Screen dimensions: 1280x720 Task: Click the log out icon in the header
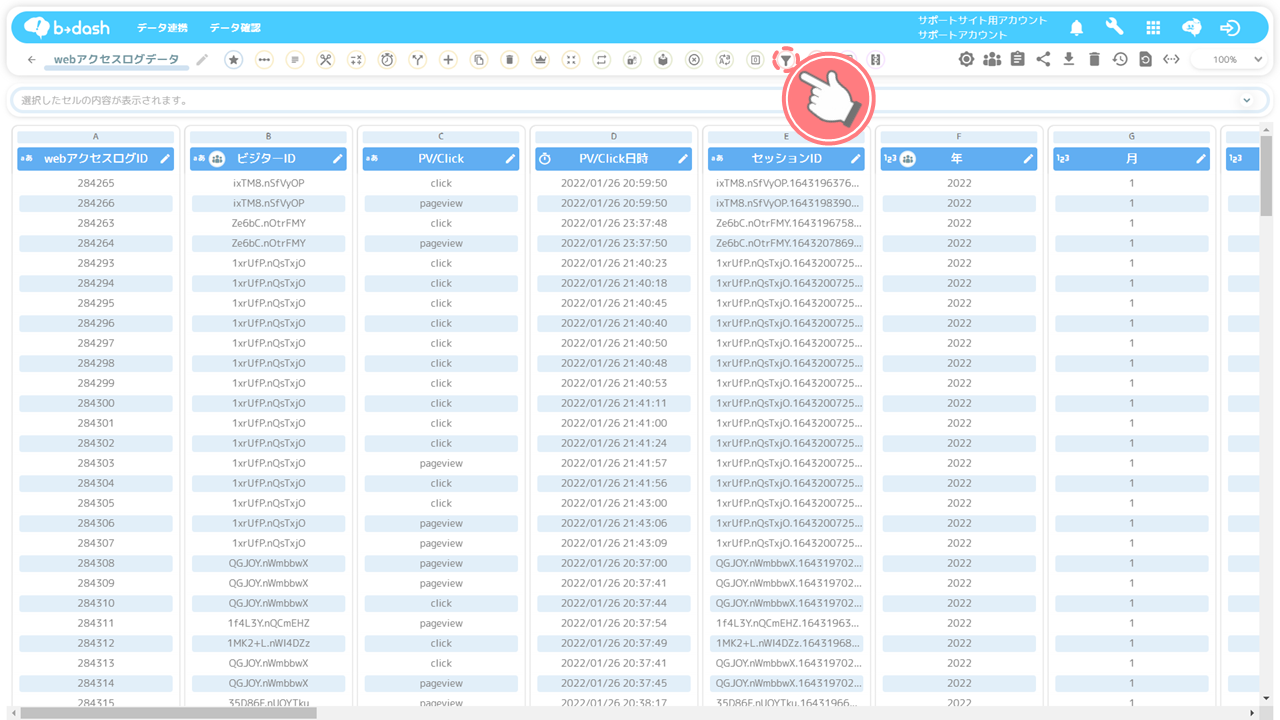click(x=1230, y=28)
